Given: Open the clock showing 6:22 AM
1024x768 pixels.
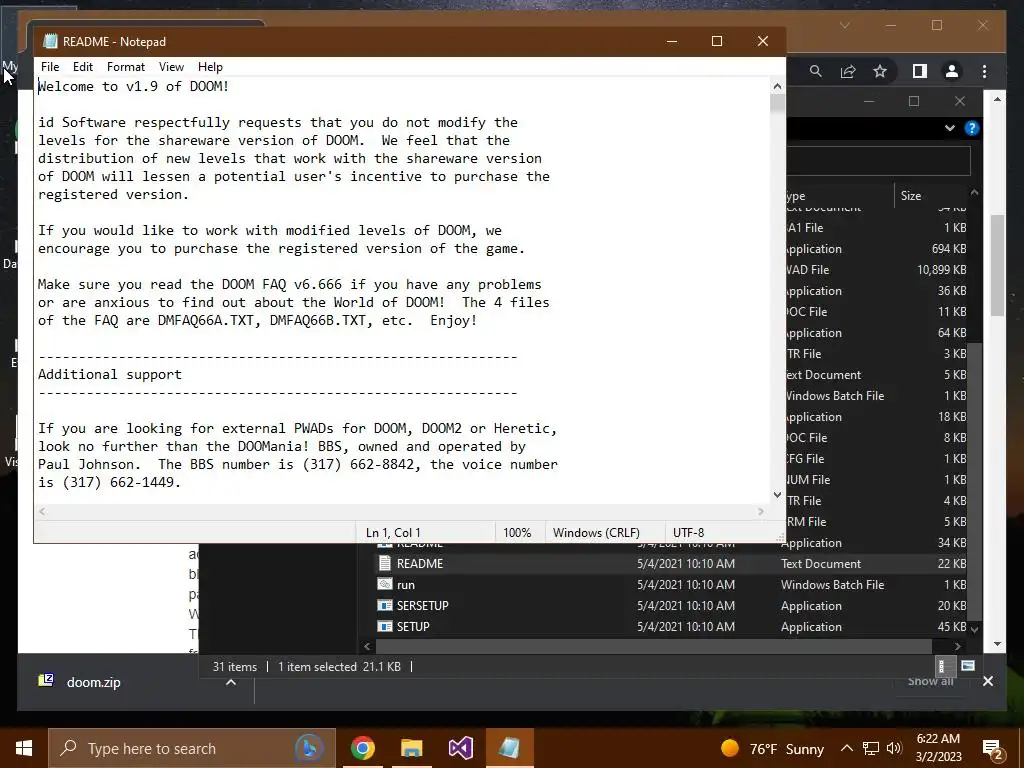Looking at the screenshot, I should point(938,748).
